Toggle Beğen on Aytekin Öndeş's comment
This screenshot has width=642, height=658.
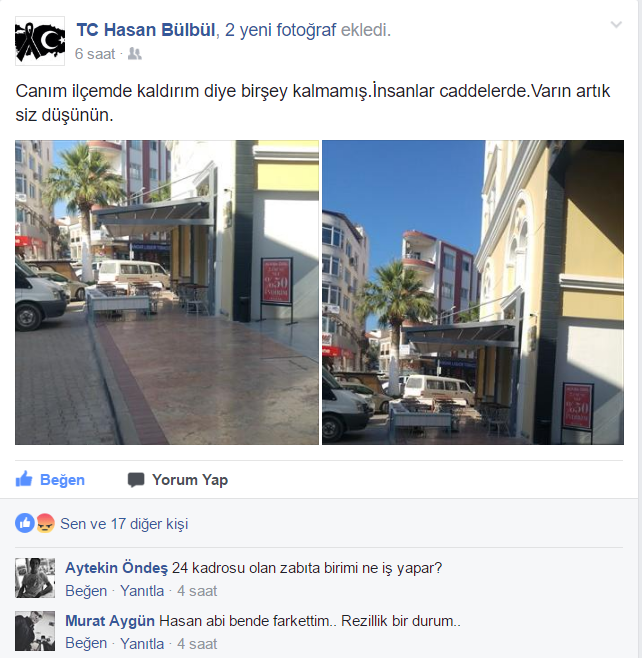(x=86, y=591)
